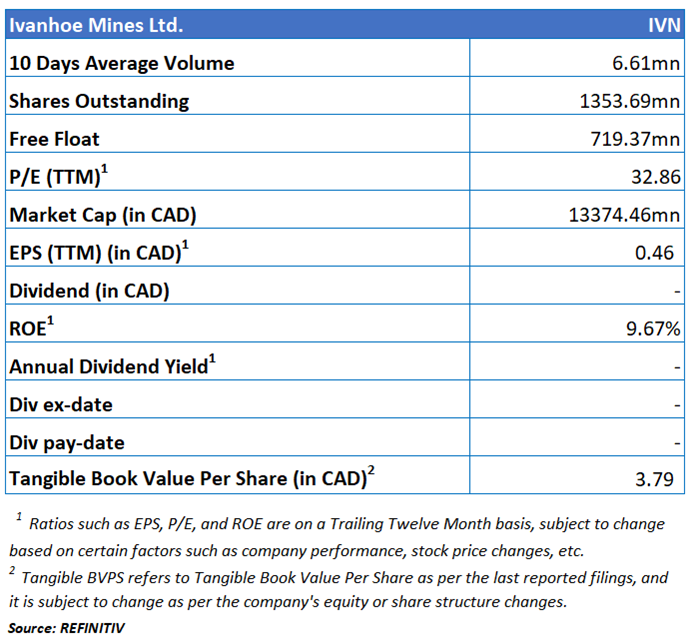The width and height of the screenshot is (699, 643).
Task: Click the 'P/E (TTM)' label
Action: click(58, 176)
